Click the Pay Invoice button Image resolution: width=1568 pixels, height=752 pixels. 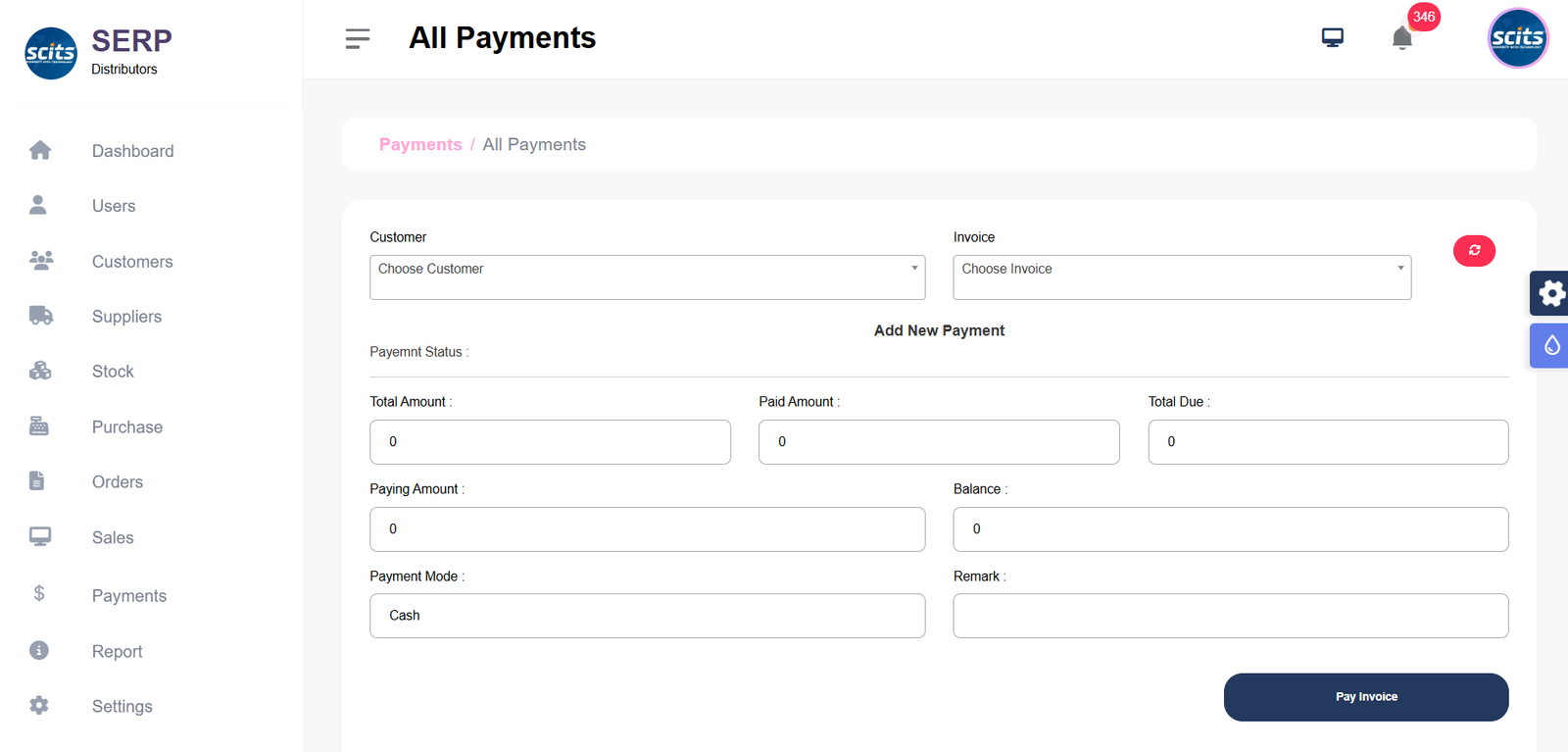coord(1365,697)
